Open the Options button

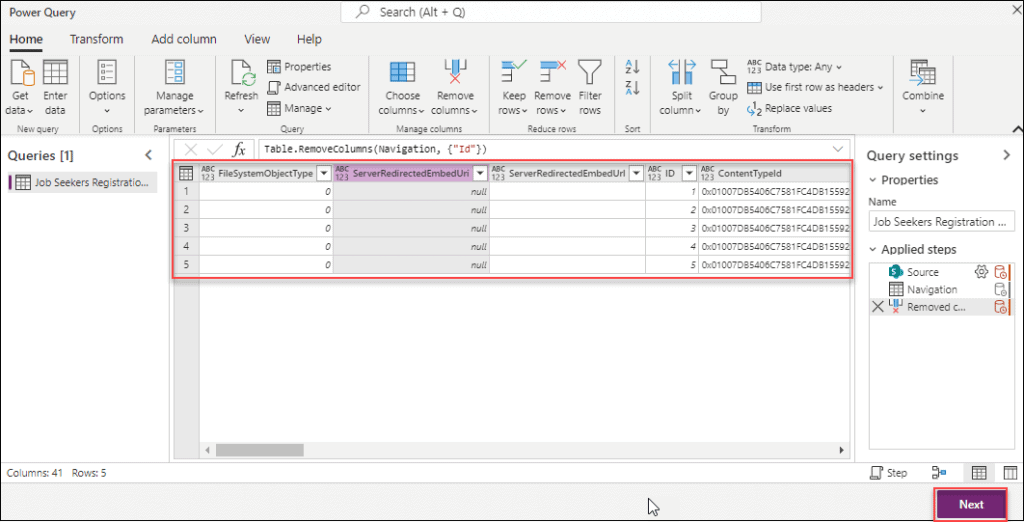pyautogui.click(x=107, y=88)
